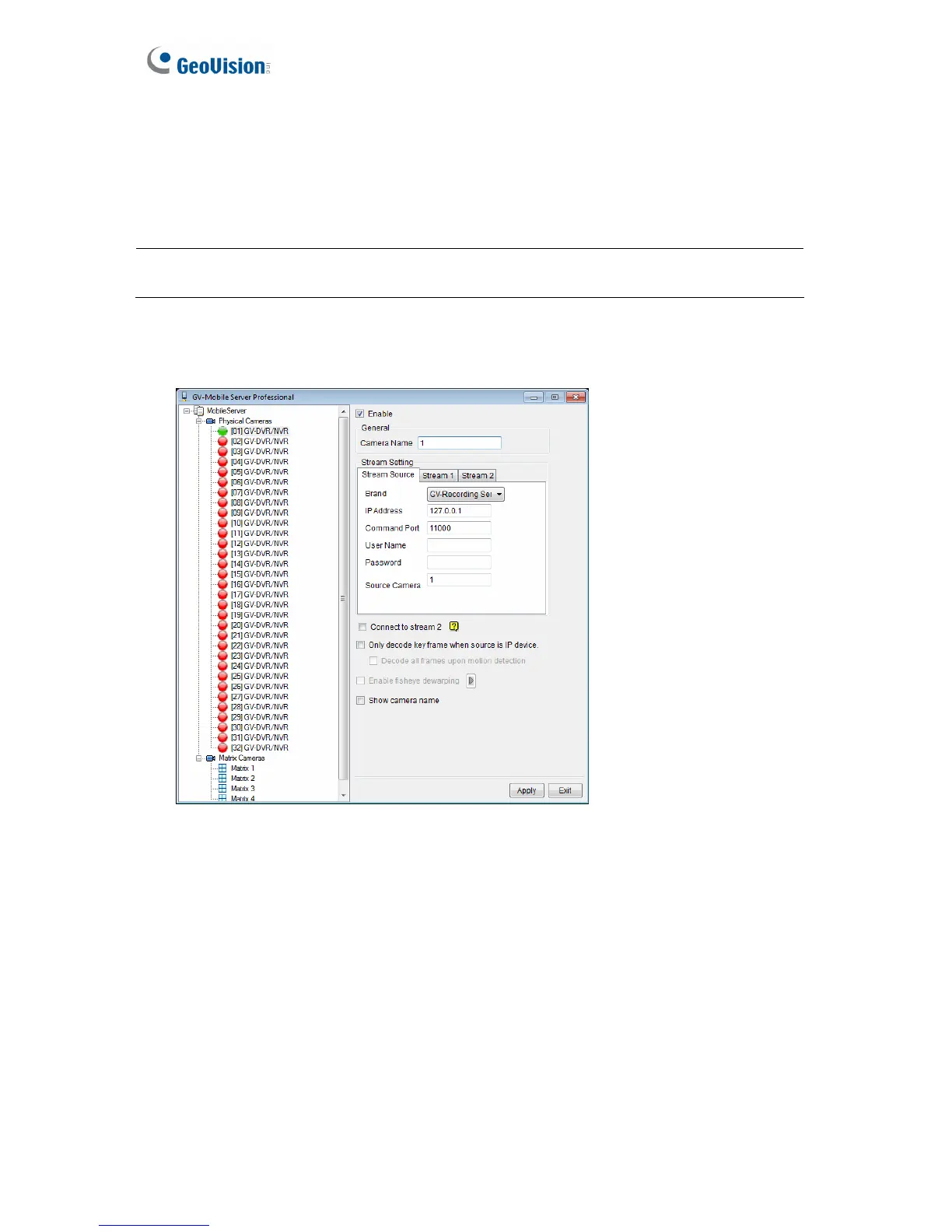Collapse the Physical Cameras branch
The height and width of the screenshot is (1232, 952).
(199, 421)
